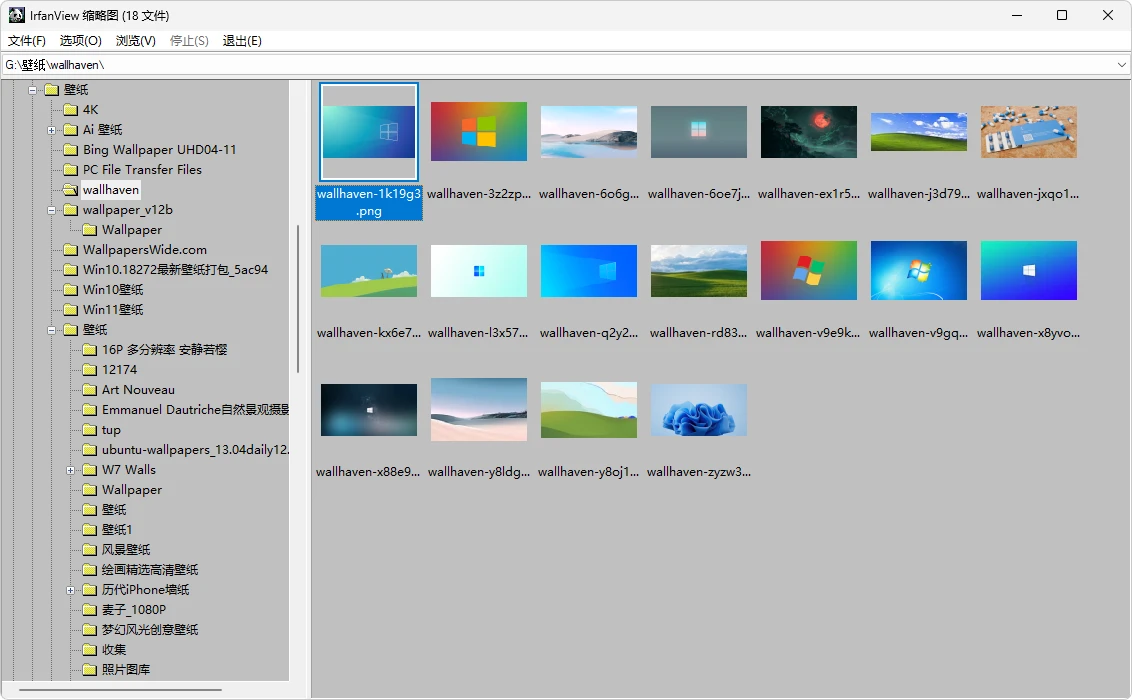The height and width of the screenshot is (700, 1132).
Task: Select the wallhaven-x8yvo thumbnail
Action: pos(1029,271)
